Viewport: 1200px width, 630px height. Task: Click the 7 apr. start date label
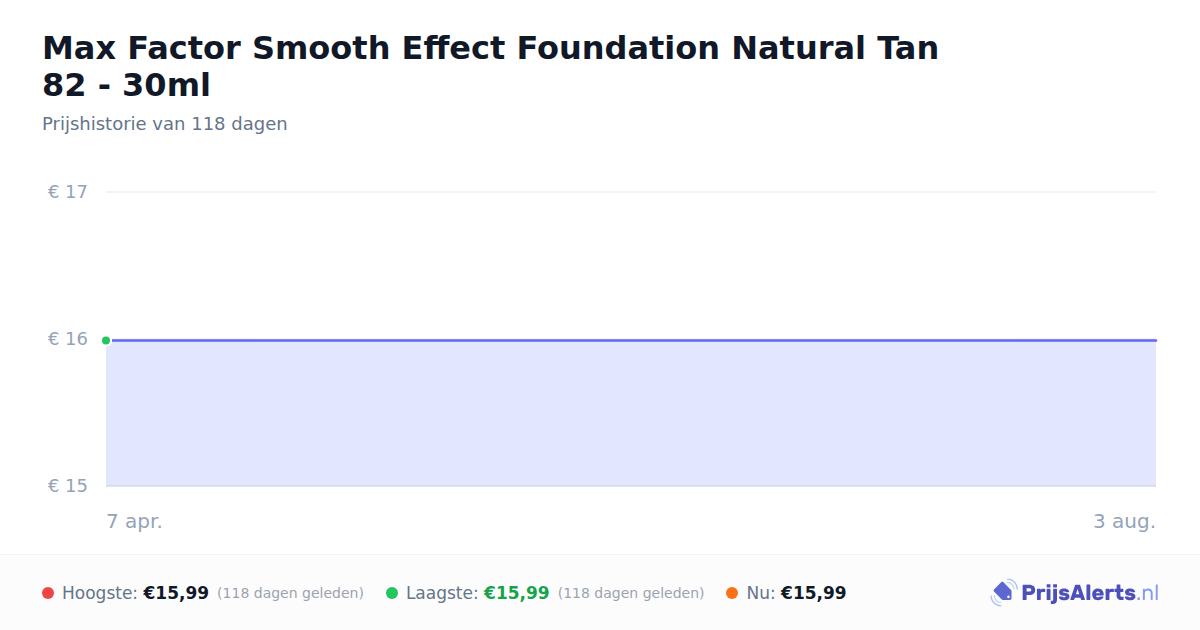[135, 521]
